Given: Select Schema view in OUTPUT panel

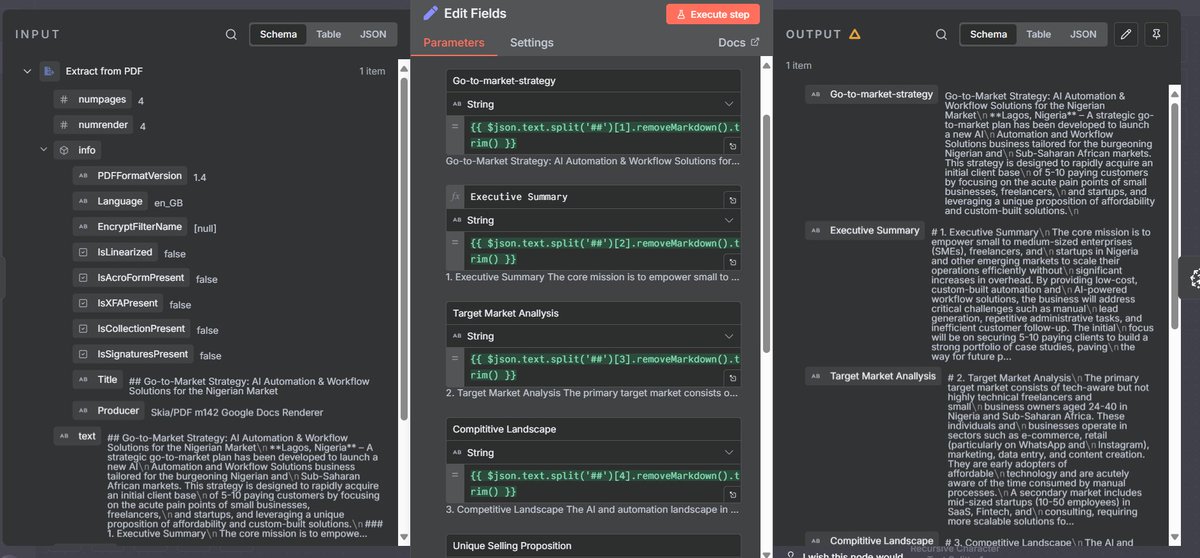Looking at the screenshot, I should pyautogui.click(x=988, y=34).
